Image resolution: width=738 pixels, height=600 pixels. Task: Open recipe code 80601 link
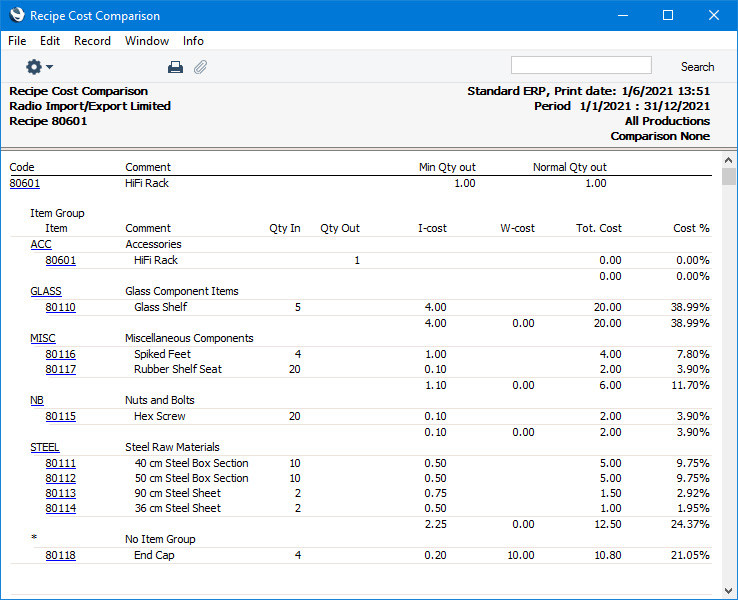pos(24,184)
